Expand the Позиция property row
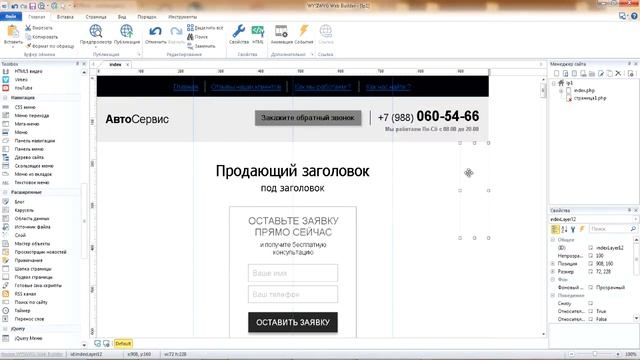 click(x=553, y=264)
